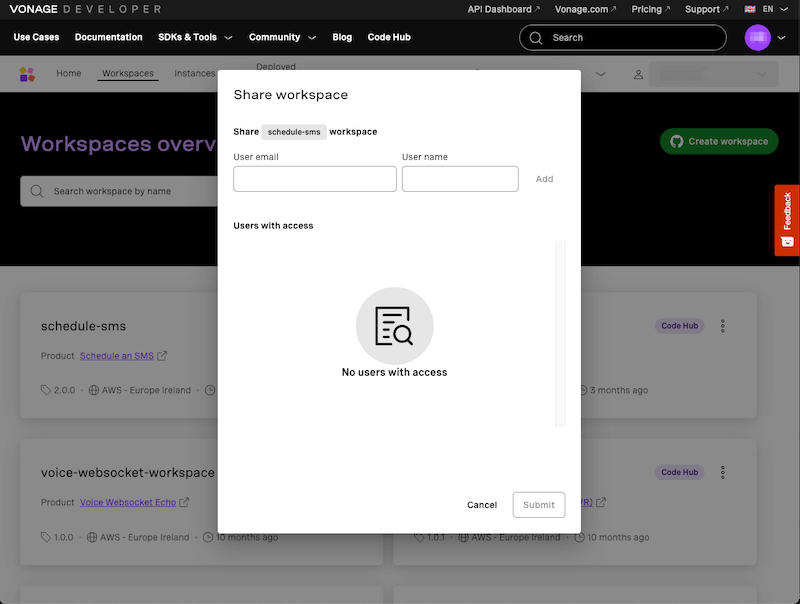Click the colorful apps grid icon
Viewport: 800px width, 604px height.
(x=27, y=73)
